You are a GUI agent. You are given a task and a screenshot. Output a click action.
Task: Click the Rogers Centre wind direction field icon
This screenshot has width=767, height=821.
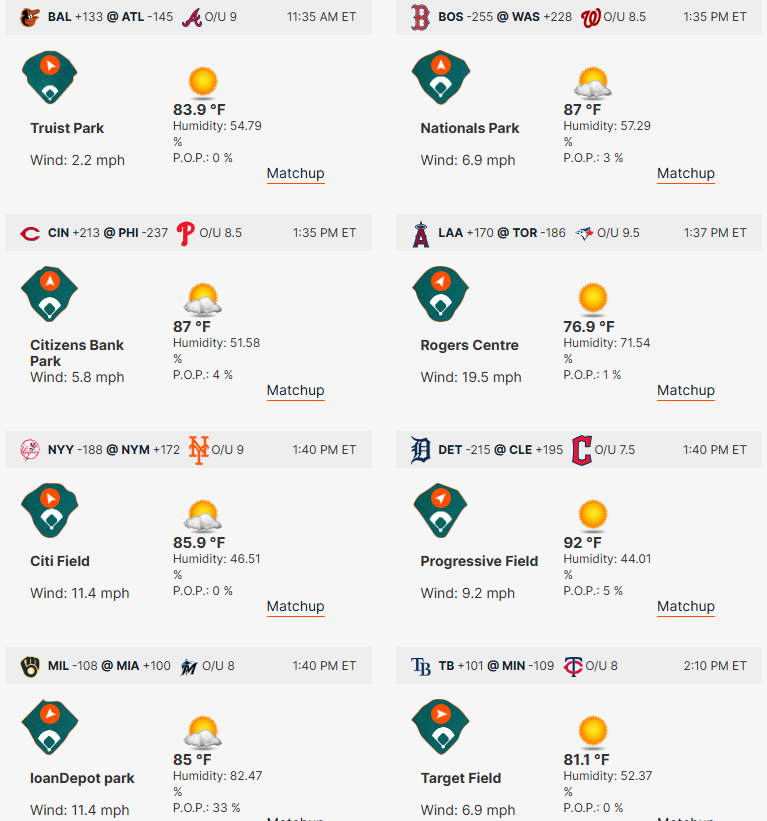coord(440,294)
